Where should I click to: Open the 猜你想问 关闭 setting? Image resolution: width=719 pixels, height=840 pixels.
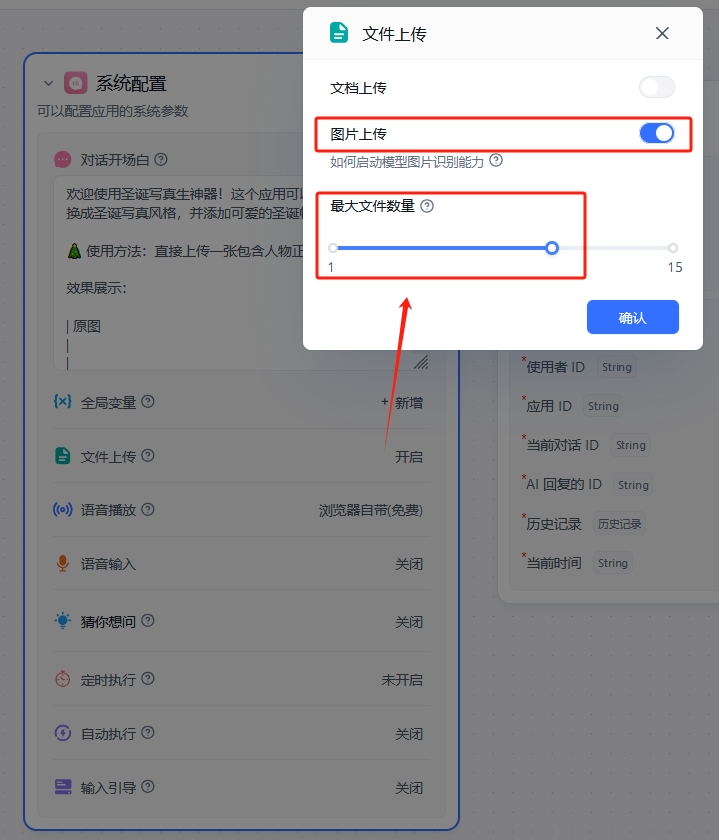click(409, 621)
